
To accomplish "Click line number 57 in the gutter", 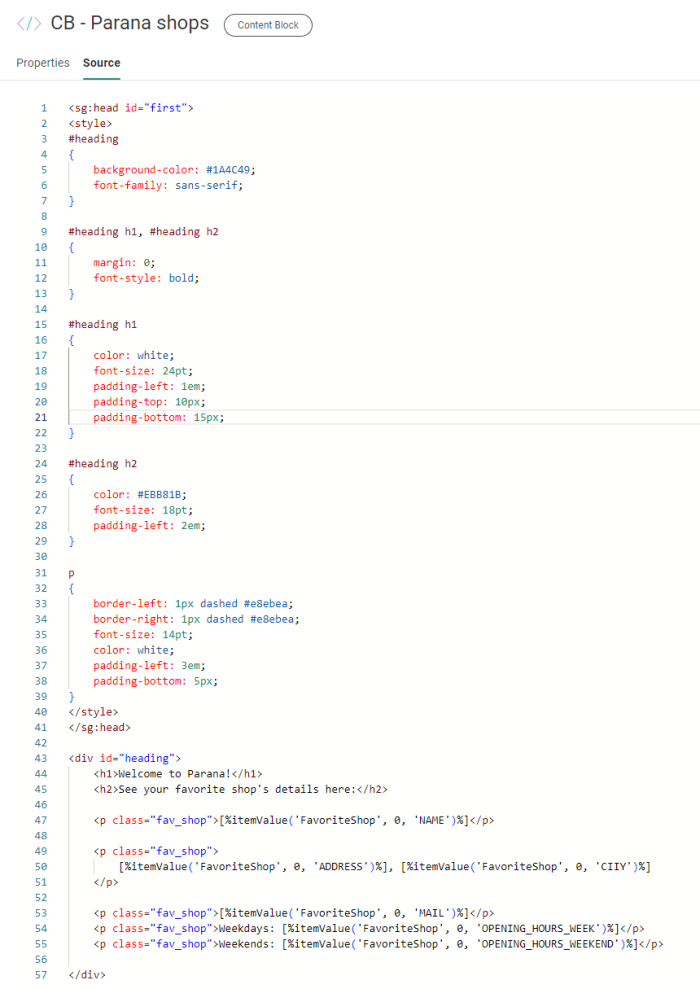I will tap(40, 975).
